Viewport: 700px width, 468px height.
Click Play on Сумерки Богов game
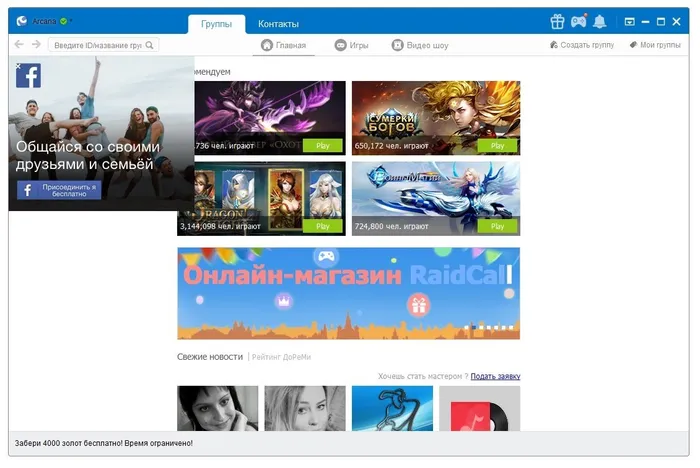[x=497, y=146]
